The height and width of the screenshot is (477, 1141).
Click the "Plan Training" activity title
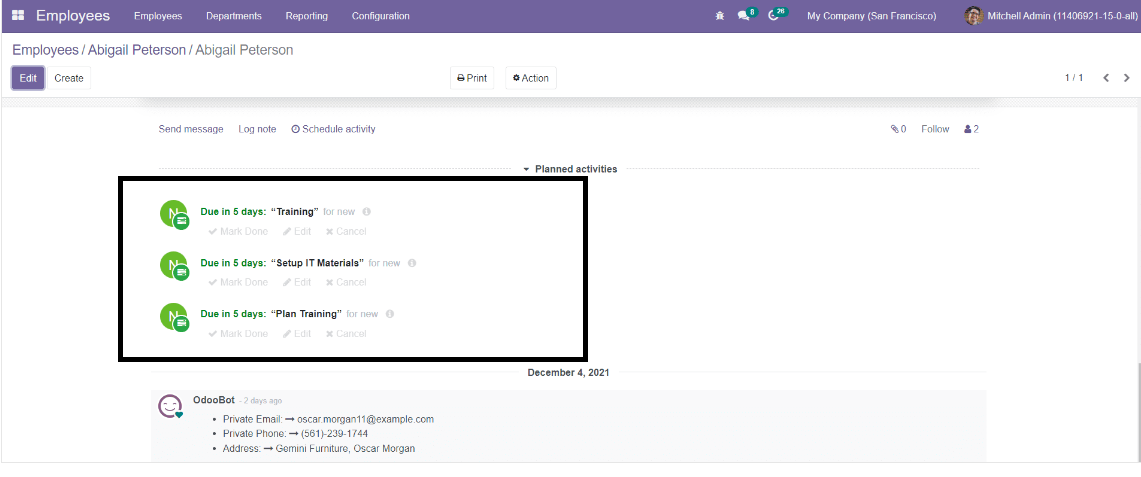tap(306, 314)
